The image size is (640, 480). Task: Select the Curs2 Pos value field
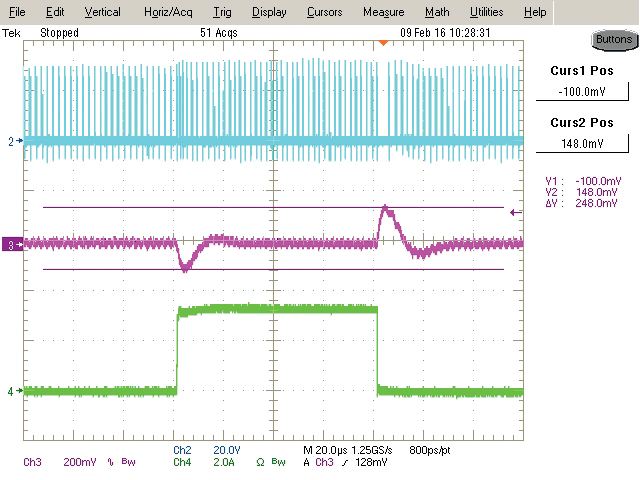[581, 143]
